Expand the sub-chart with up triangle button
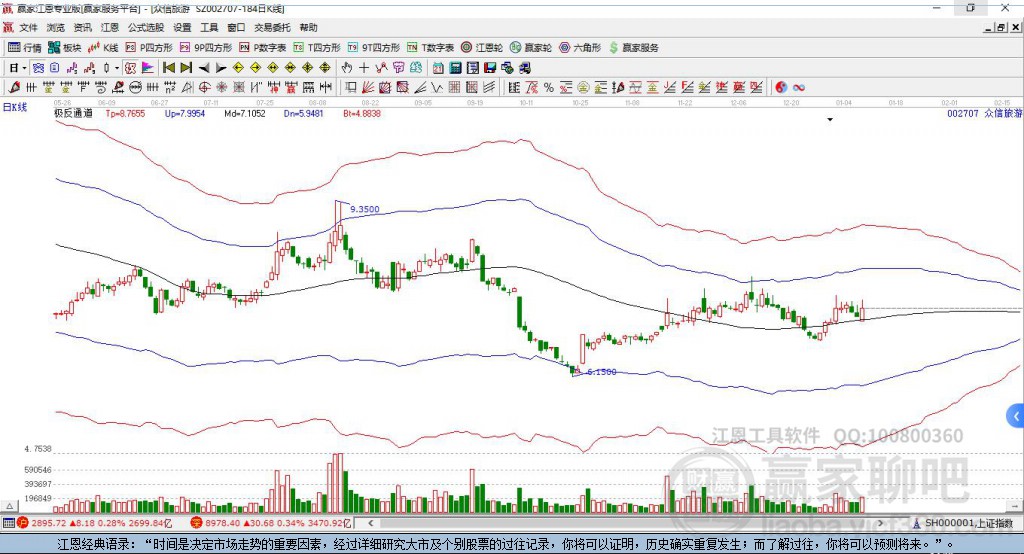The height and width of the screenshot is (554, 1024). click(x=9, y=506)
